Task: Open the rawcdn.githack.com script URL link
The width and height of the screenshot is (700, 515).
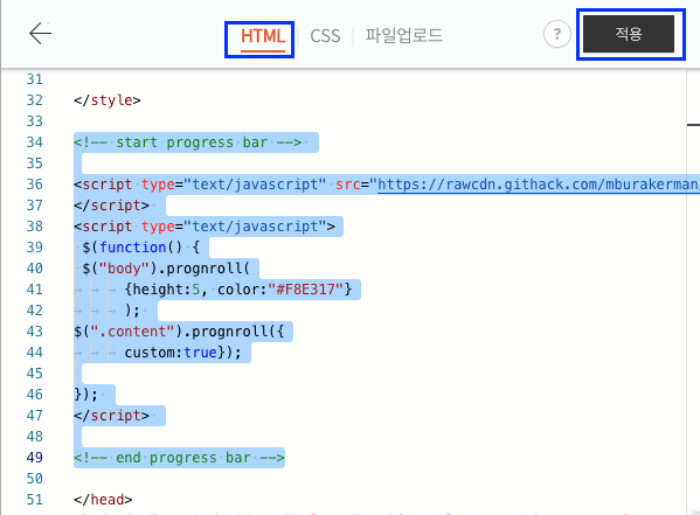Action: [x=538, y=184]
